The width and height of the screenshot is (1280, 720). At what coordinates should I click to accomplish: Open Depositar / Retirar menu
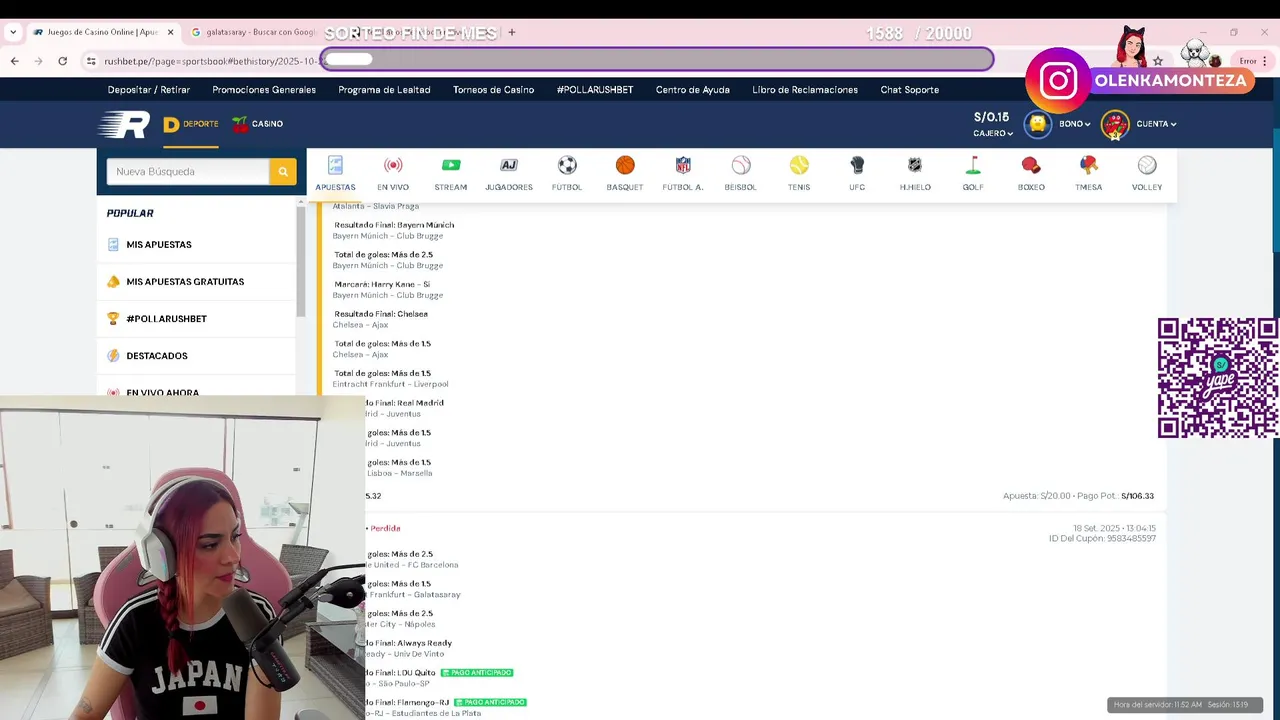click(149, 90)
